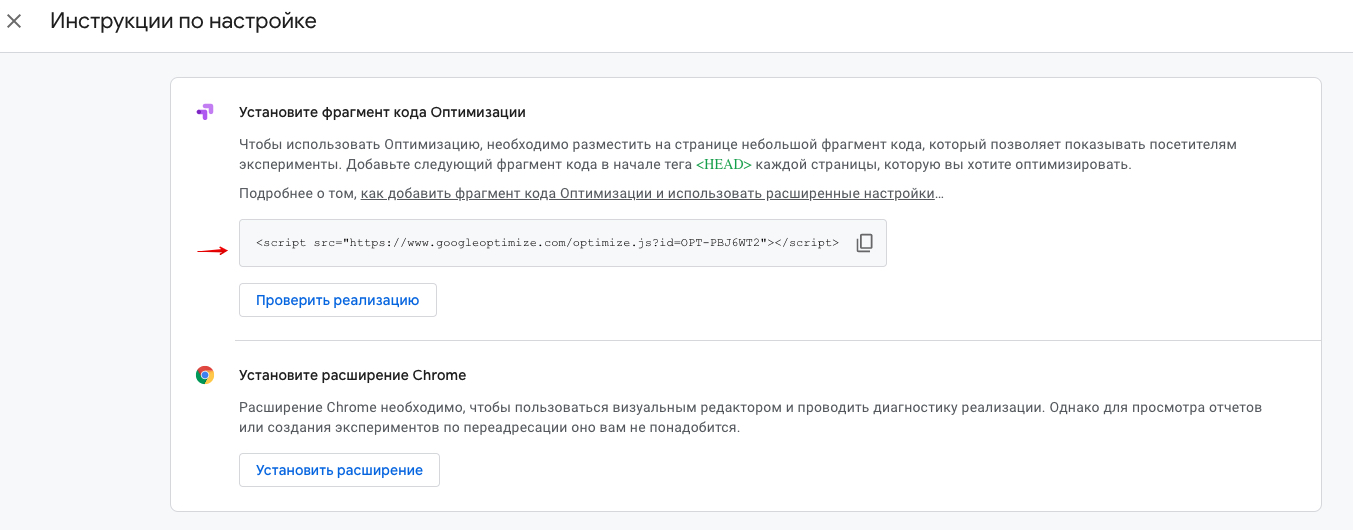This screenshot has height=530, width=1353.
Task: Click the OPT-PBJ6WT2 container ID in the snippet
Action: point(722,243)
